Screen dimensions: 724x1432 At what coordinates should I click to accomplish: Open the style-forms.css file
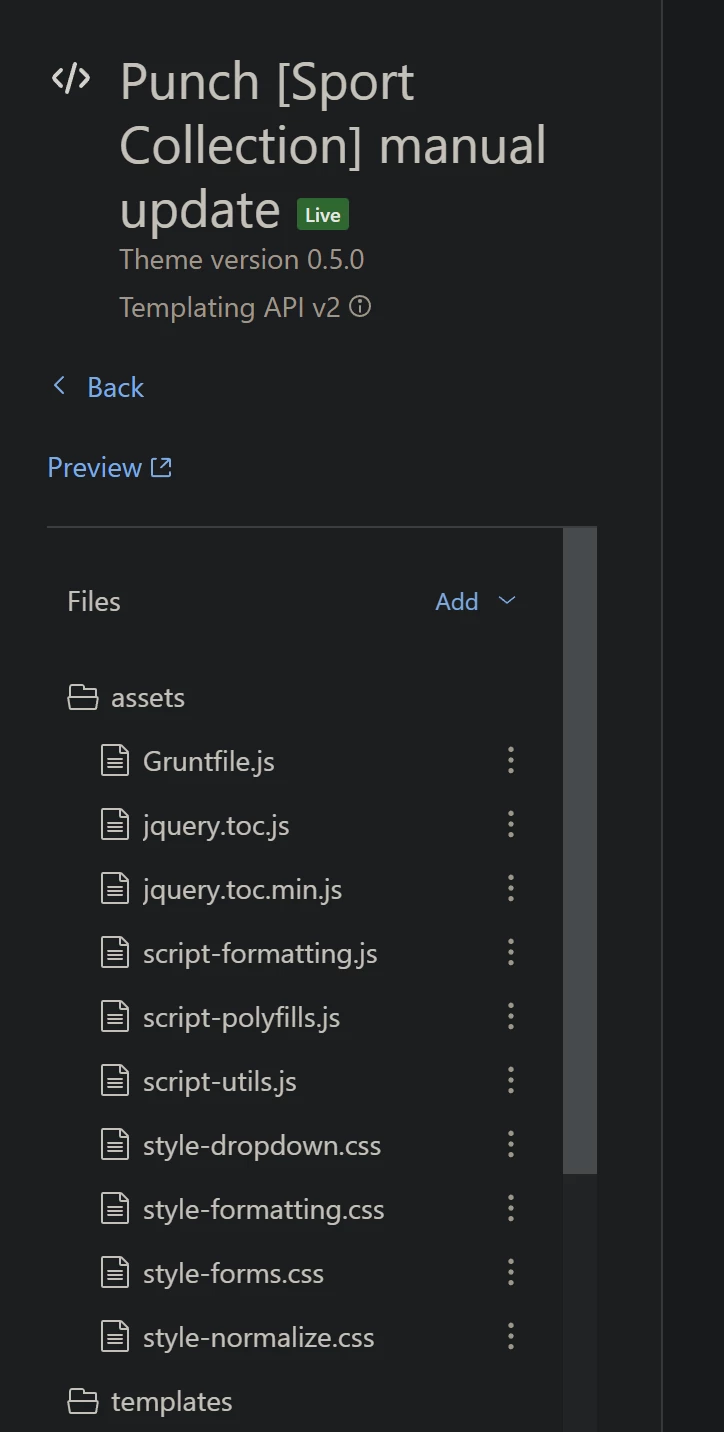click(x=233, y=1274)
